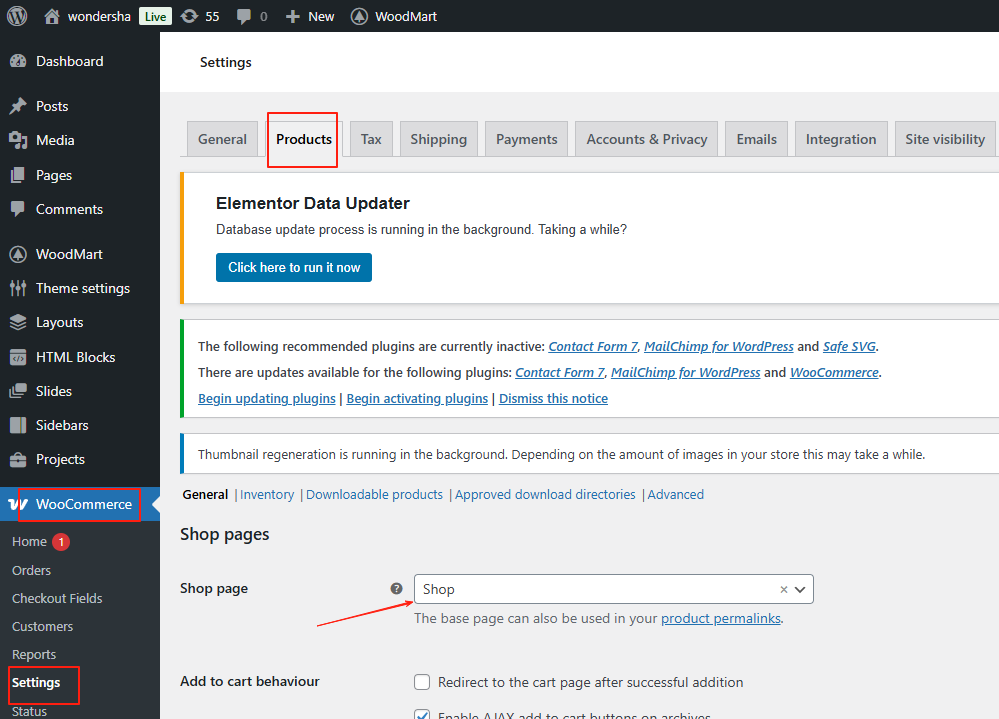Open Theme settings in the sidebar
Image resolution: width=999 pixels, height=719 pixels.
[82, 288]
